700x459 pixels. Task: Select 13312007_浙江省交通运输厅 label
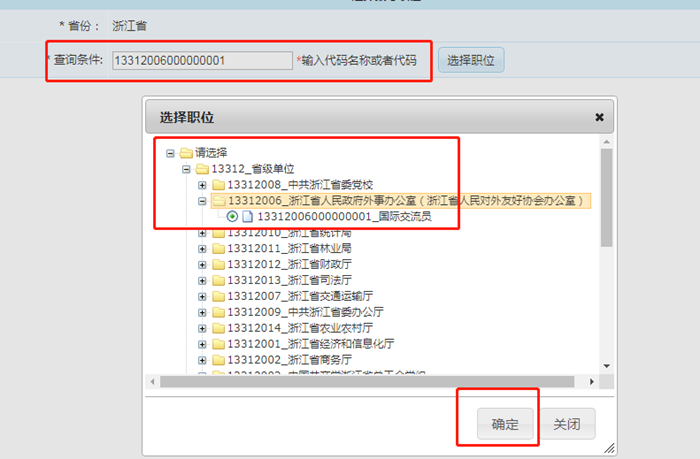pos(300,296)
